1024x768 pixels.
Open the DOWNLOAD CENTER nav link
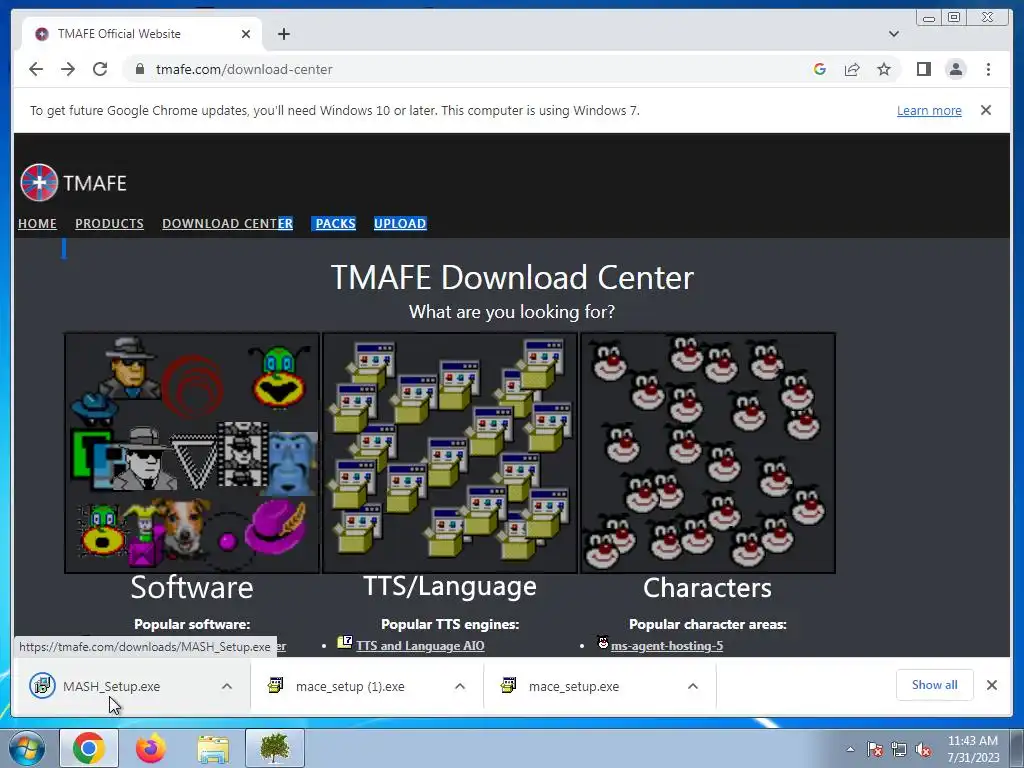click(227, 223)
